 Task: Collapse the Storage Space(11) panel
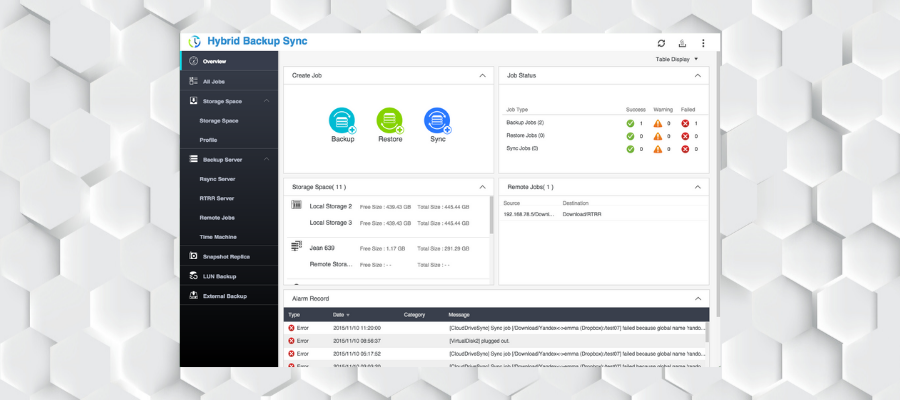coord(482,187)
